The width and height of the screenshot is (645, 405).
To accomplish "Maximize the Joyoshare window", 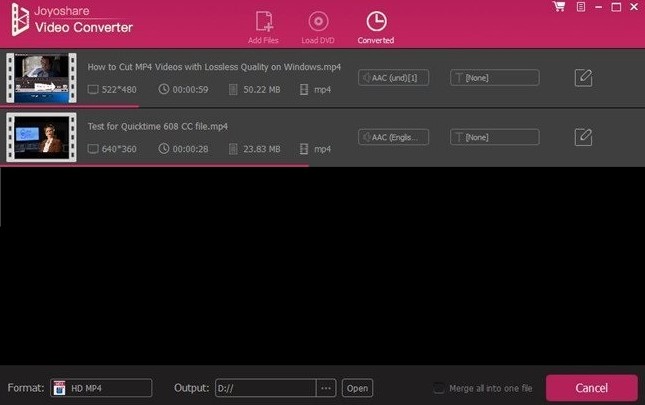I will 616,7.
